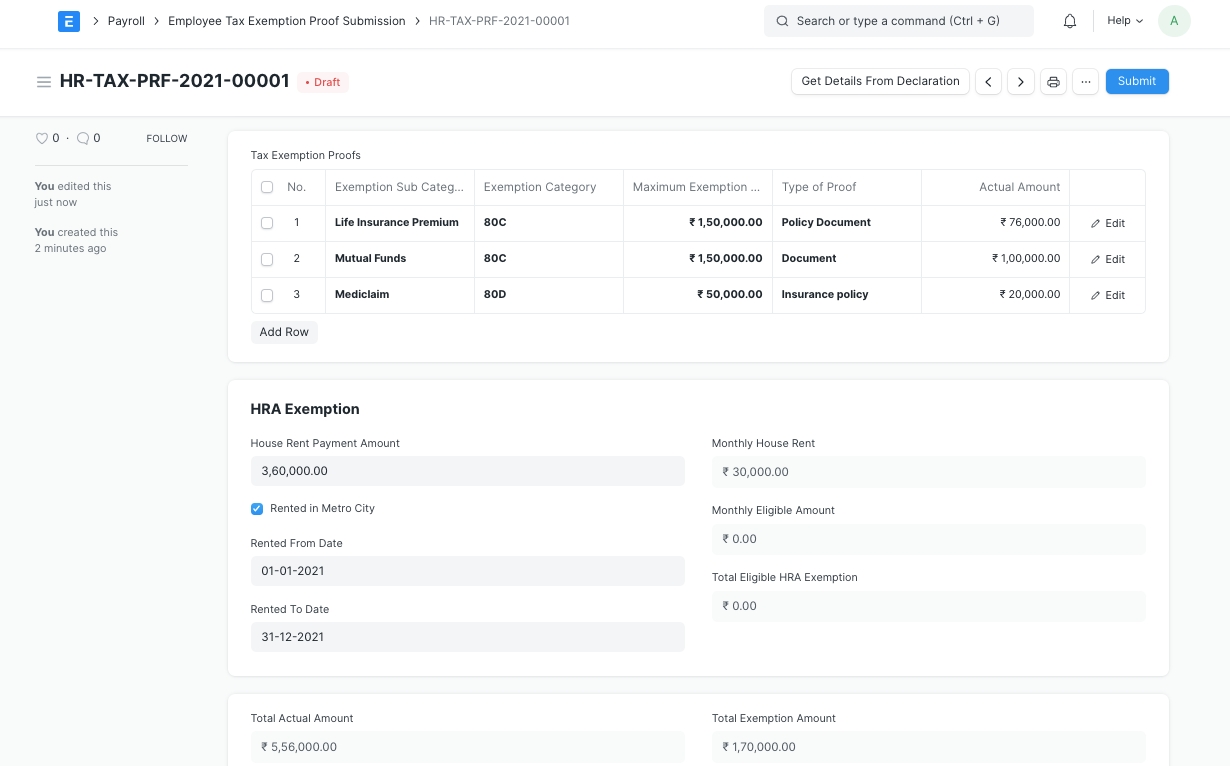Open Employee Tax Exemption Proof Submission breadcrumb
This screenshot has height=766, width=1230.
click(x=286, y=21)
